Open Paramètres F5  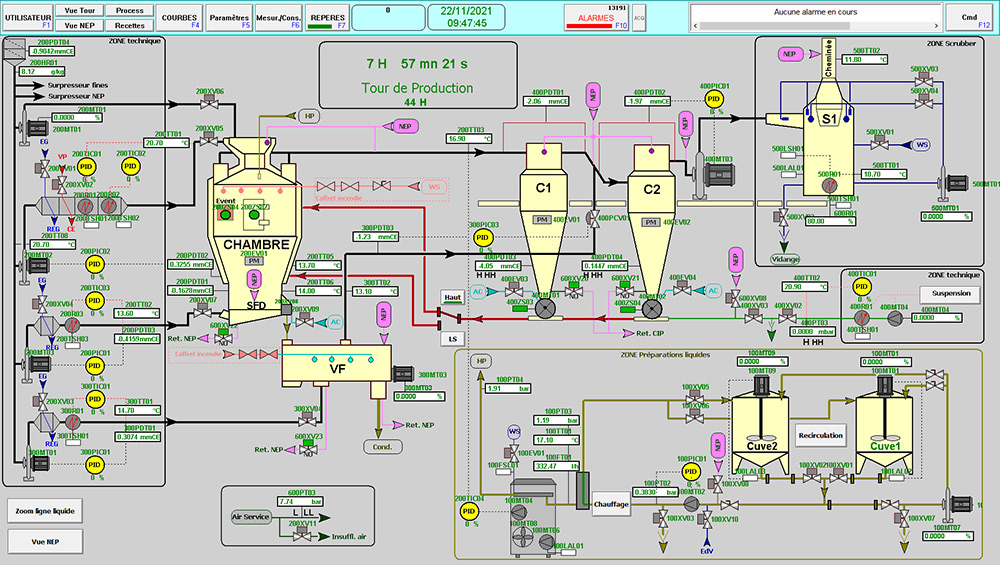229,18
